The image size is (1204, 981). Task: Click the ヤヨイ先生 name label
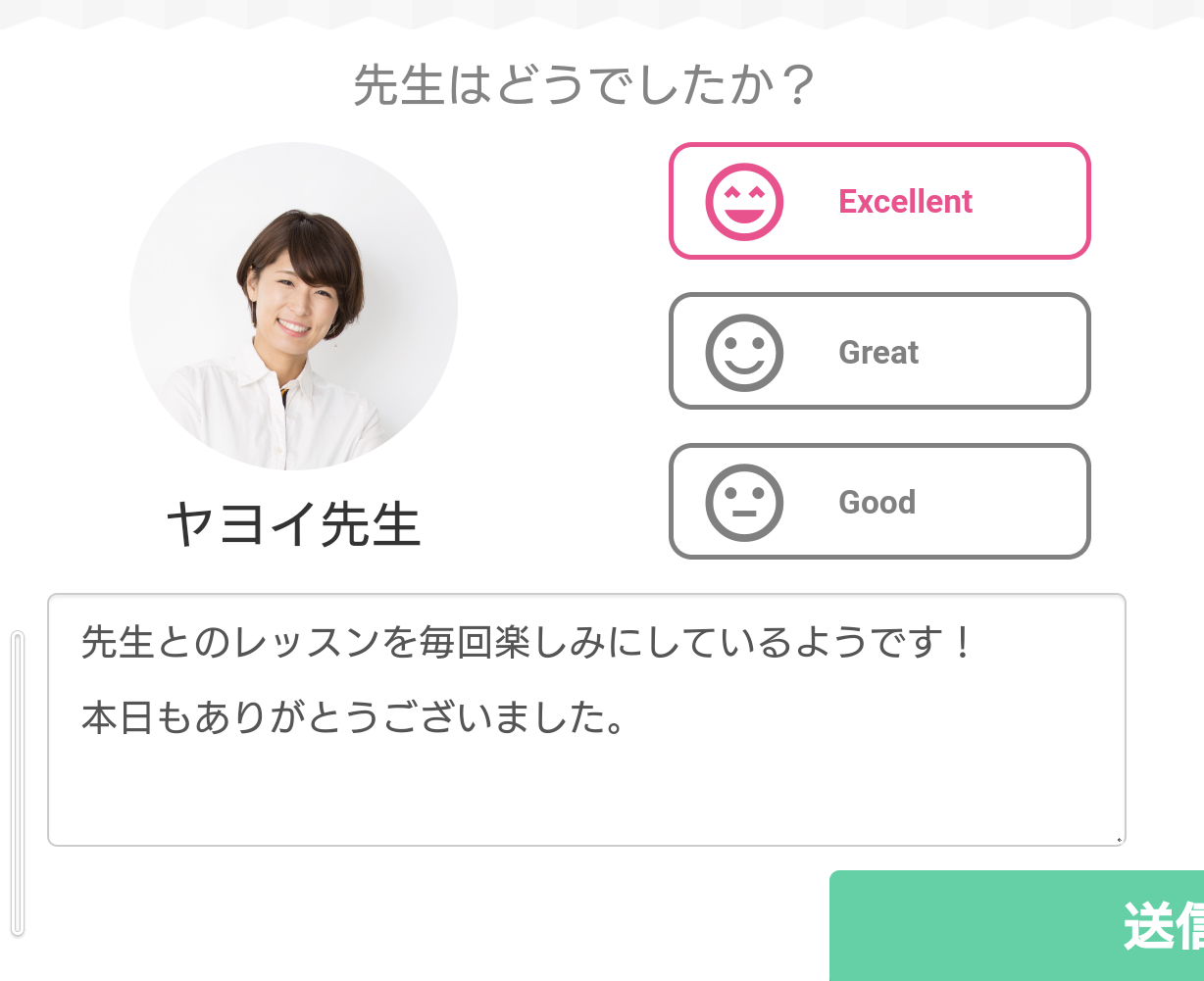[293, 524]
